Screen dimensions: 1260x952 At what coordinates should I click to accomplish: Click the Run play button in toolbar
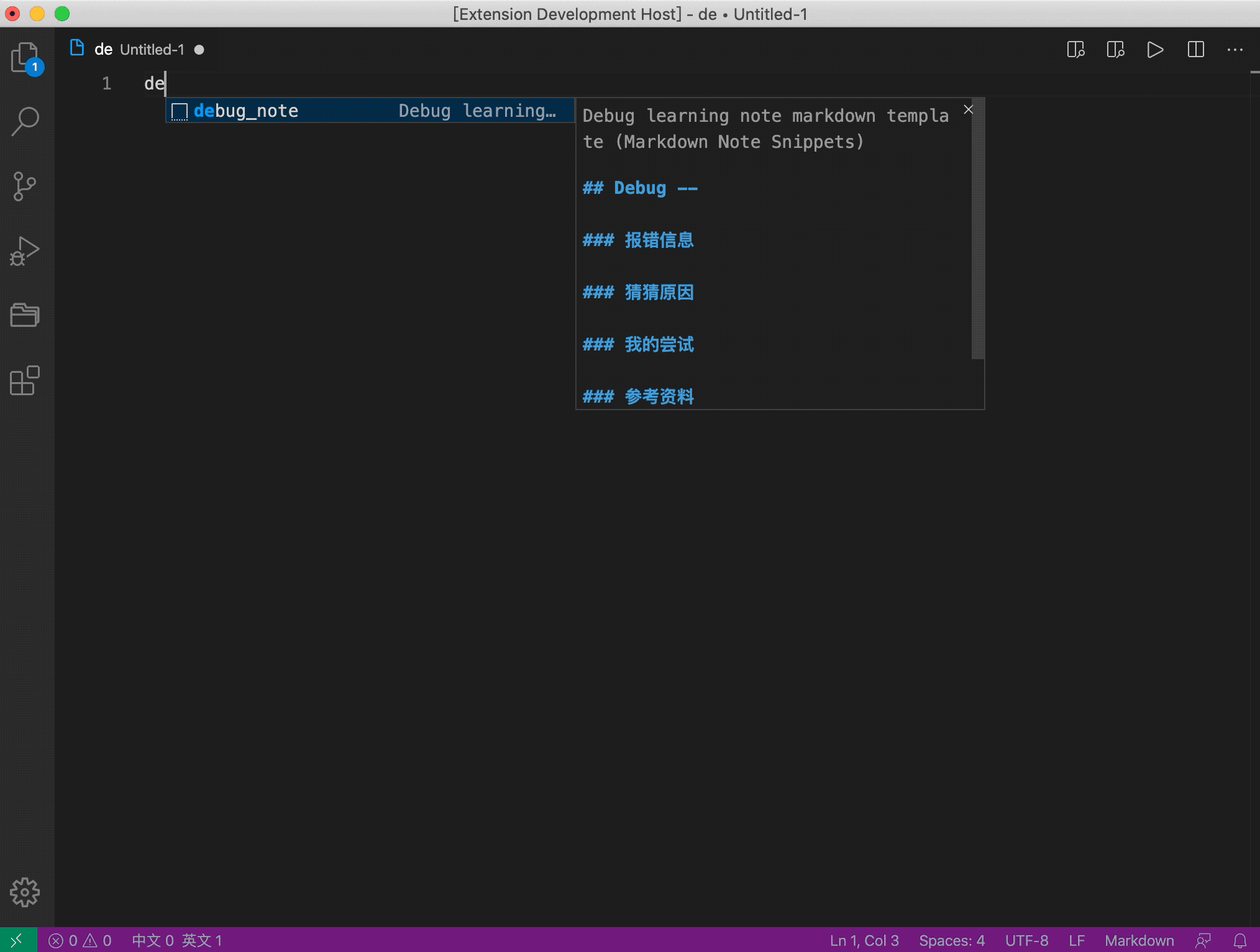pyautogui.click(x=1155, y=50)
